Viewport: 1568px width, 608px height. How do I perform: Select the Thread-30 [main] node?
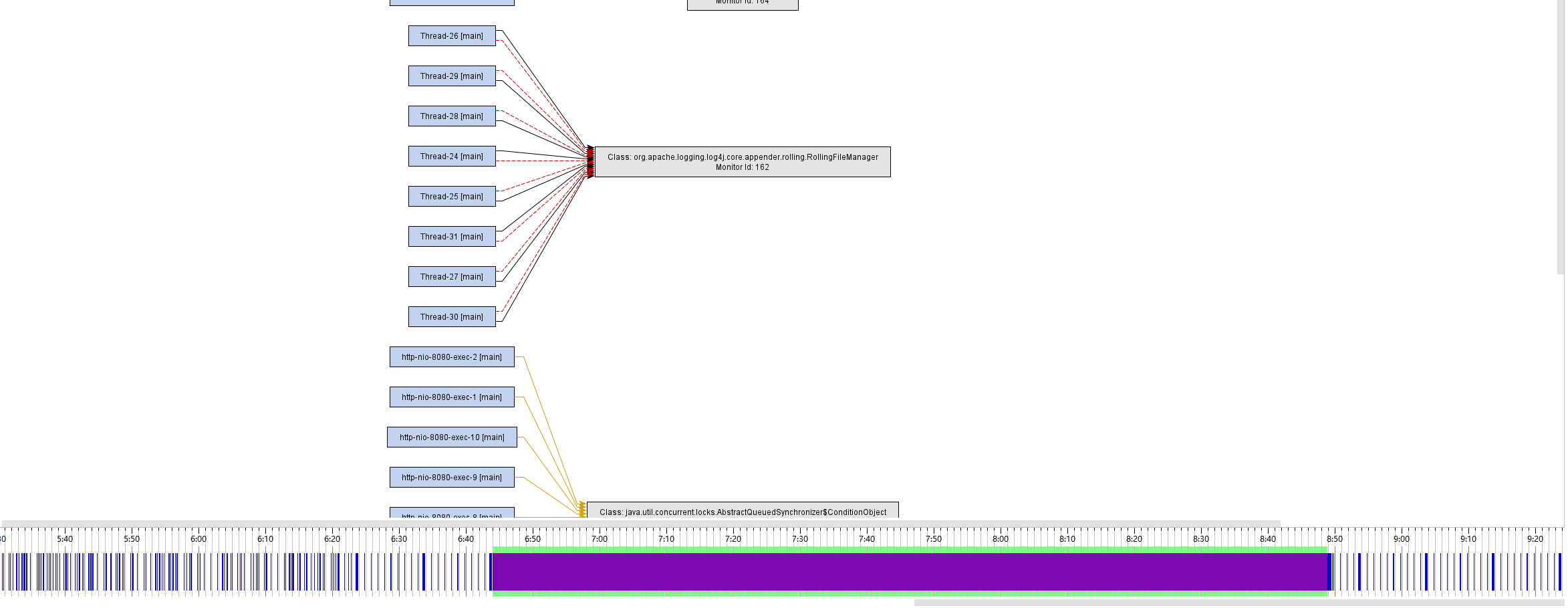[x=451, y=316]
